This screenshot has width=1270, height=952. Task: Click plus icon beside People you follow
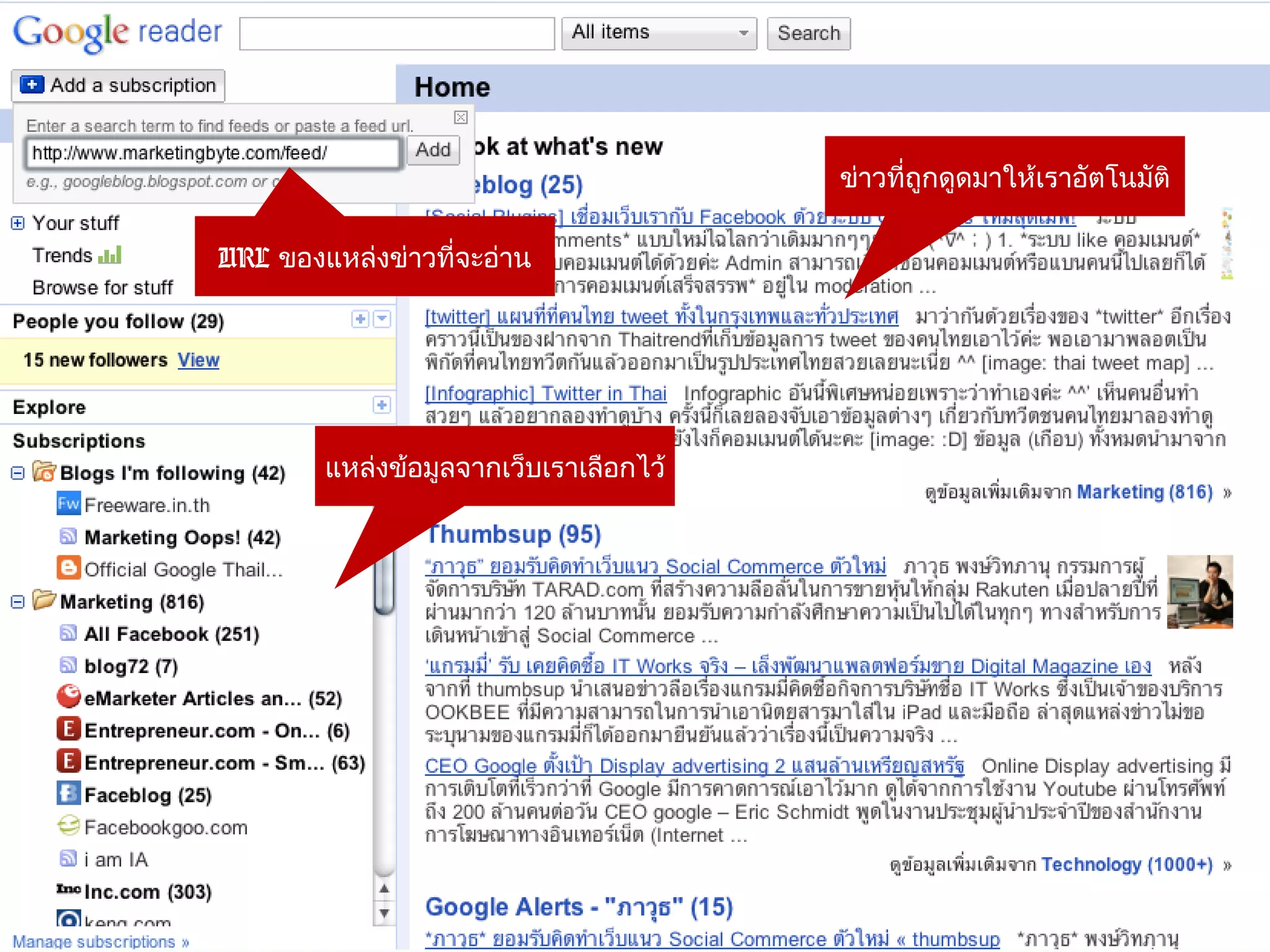pyautogui.click(x=360, y=319)
